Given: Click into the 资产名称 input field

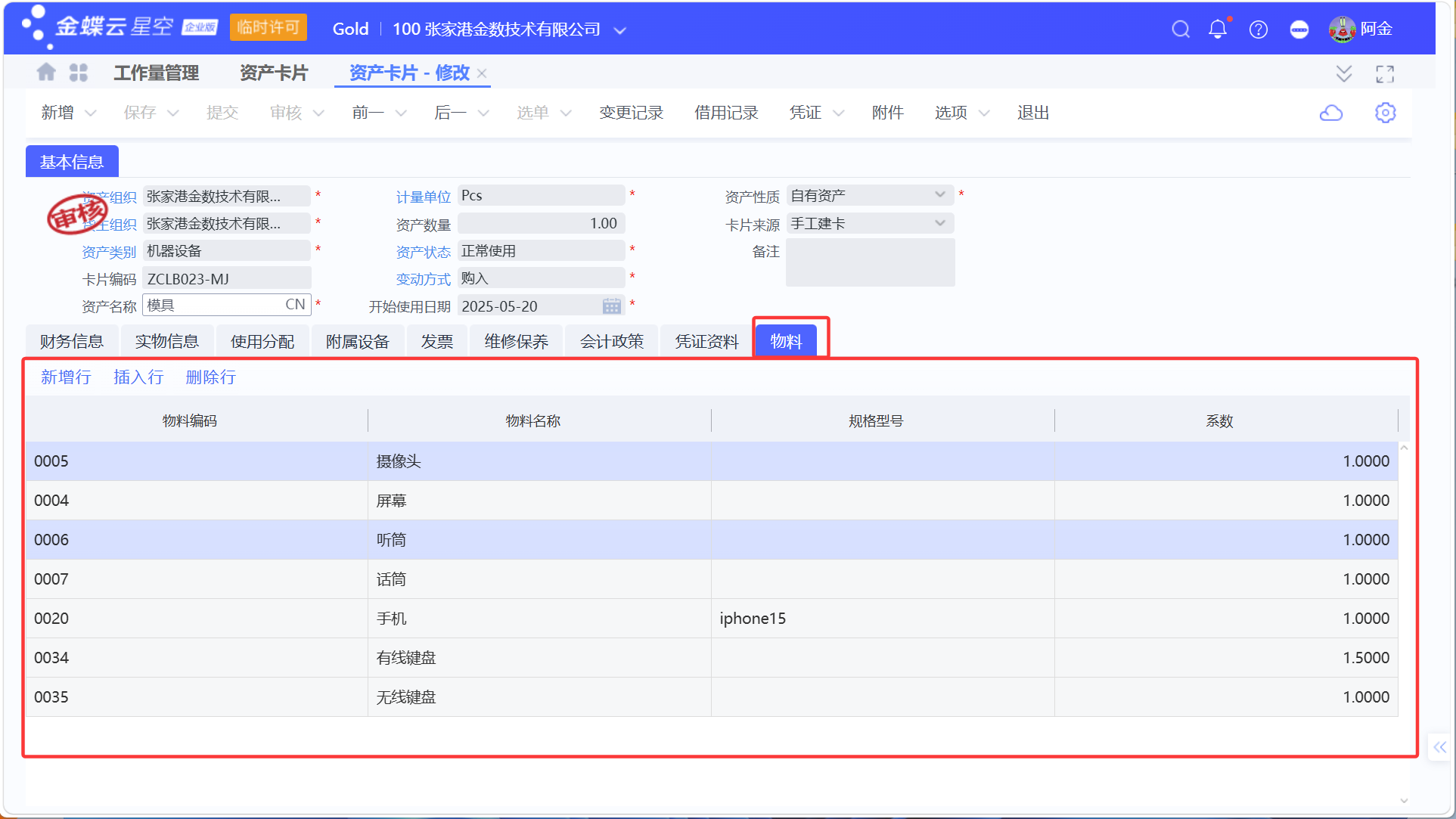Looking at the screenshot, I should click(x=226, y=305).
